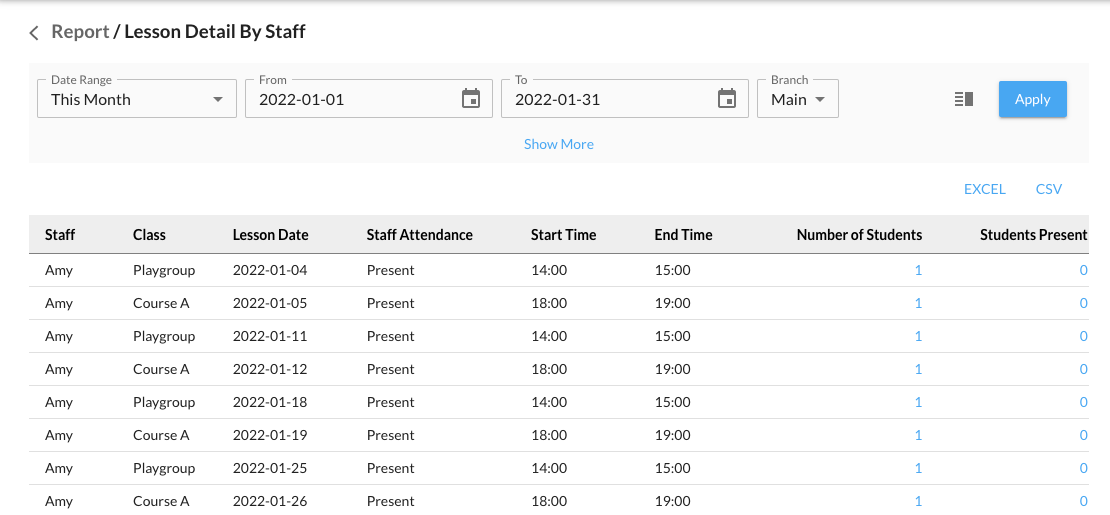Click the Staff Attendance column header

[419, 235]
